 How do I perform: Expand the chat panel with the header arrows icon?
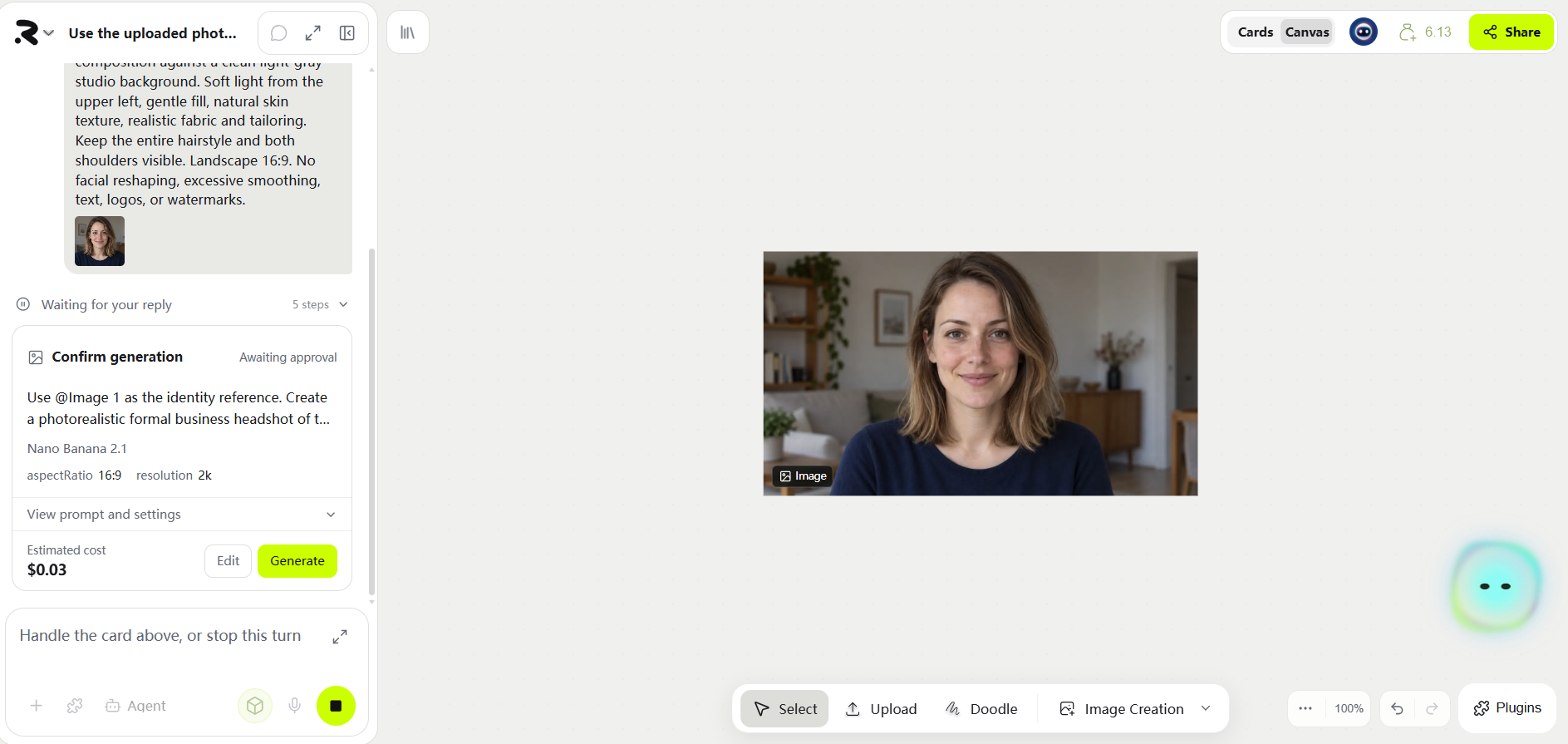click(313, 33)
